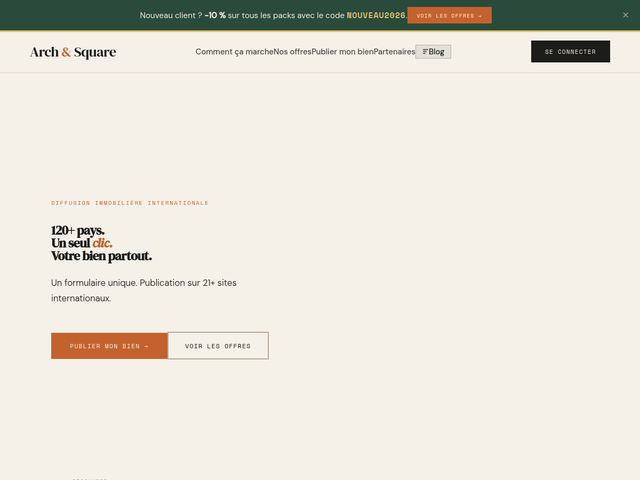Screen dimensions: 640x480
Task: Go to Publier mon bien nav link
Action: tap(342, 52)
